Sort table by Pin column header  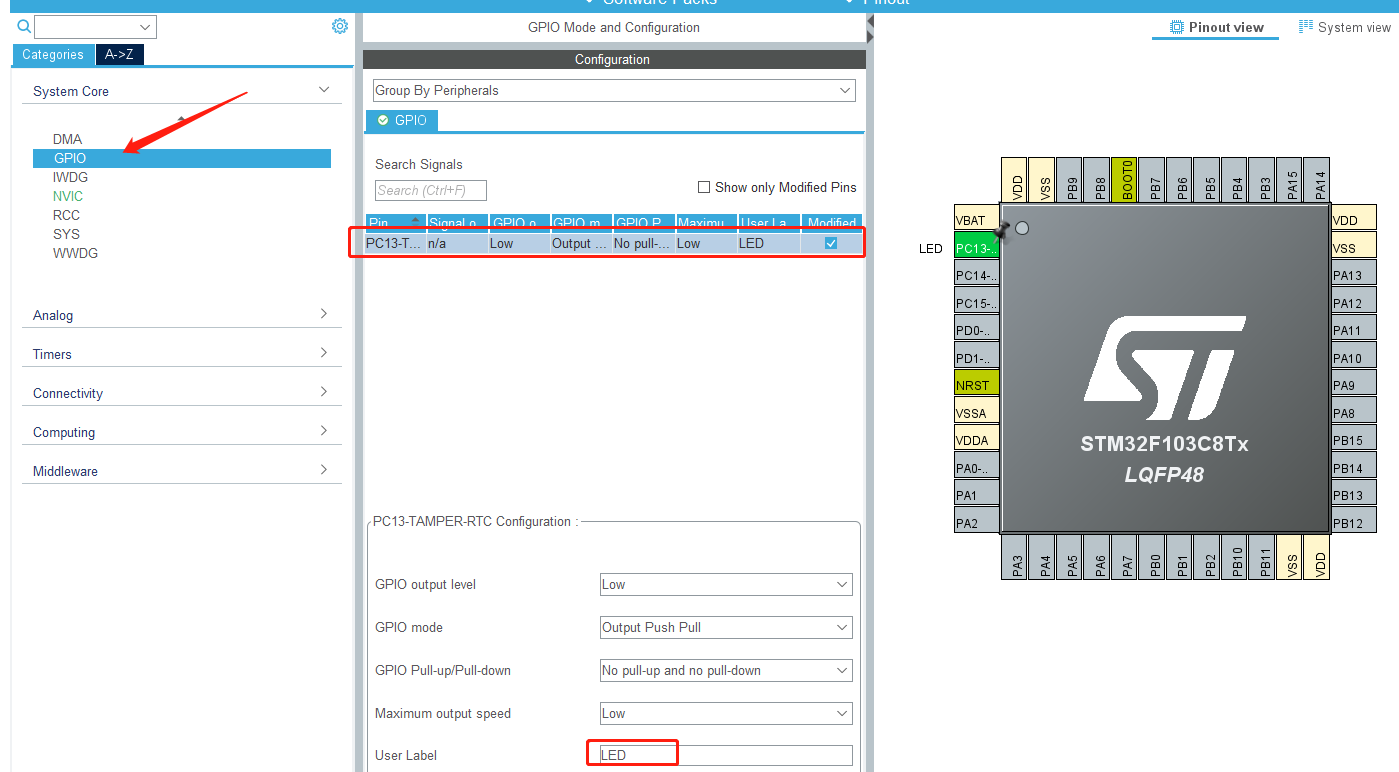[395, 222]
